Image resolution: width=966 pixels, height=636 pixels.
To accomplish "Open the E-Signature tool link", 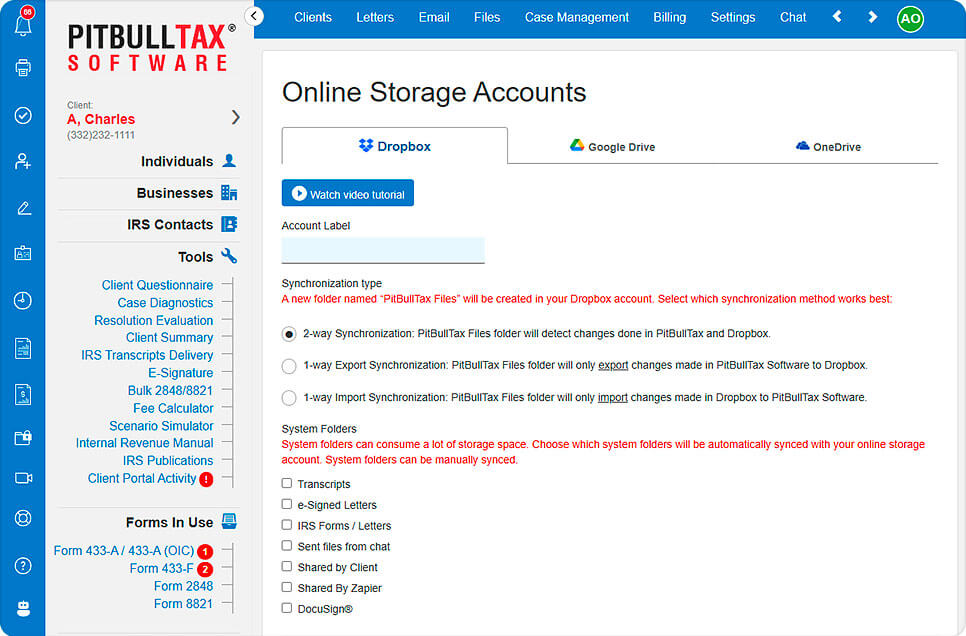I will point(181,373).
